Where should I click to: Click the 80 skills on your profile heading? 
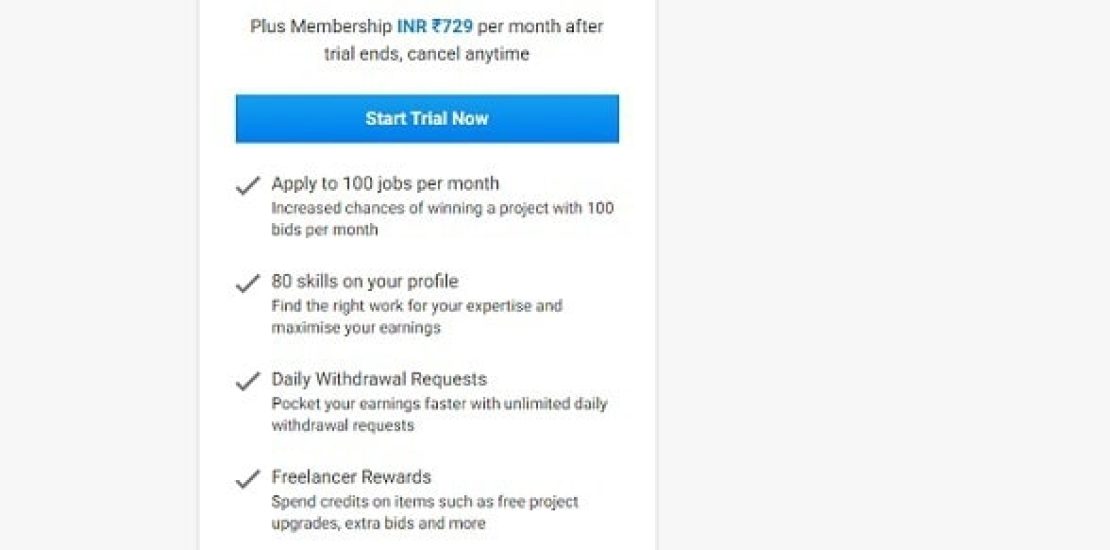[x=364, y=282]
